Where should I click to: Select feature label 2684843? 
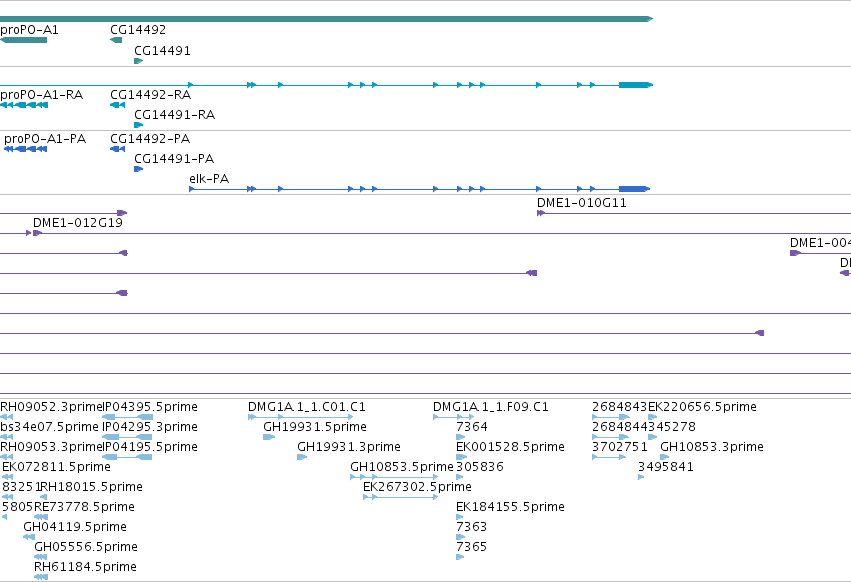[x=620, y=407]
